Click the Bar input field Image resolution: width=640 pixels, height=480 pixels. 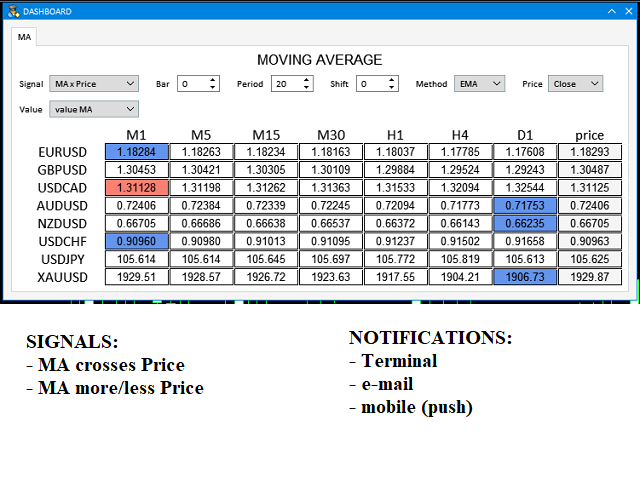(192, 84)
